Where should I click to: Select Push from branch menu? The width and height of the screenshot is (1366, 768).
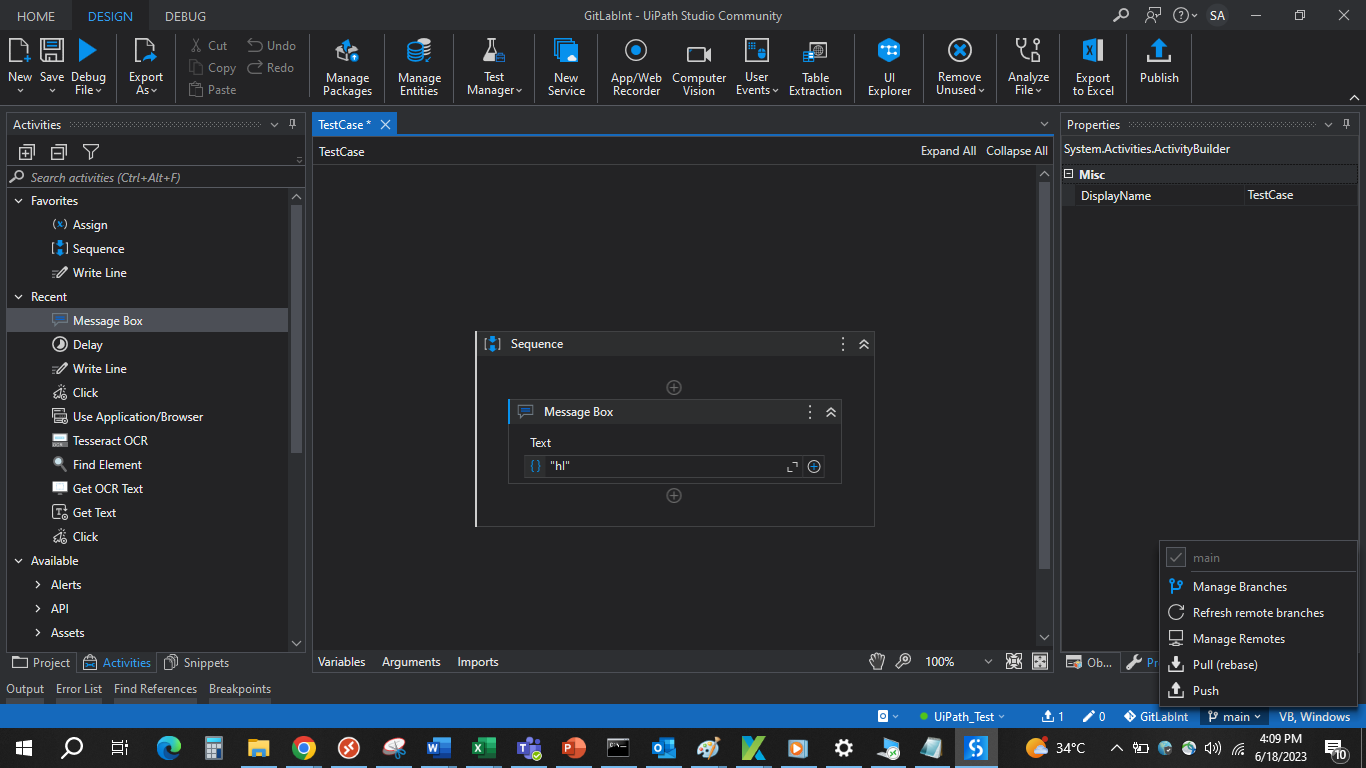click(1258, 691)
